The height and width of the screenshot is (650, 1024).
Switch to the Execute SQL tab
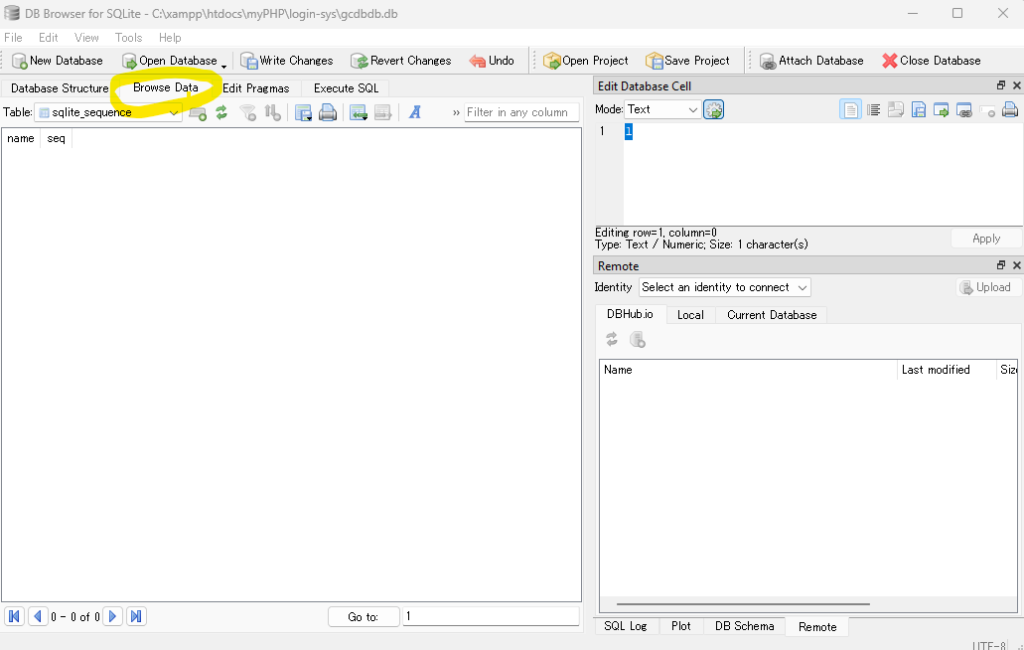tap(346, 88)
